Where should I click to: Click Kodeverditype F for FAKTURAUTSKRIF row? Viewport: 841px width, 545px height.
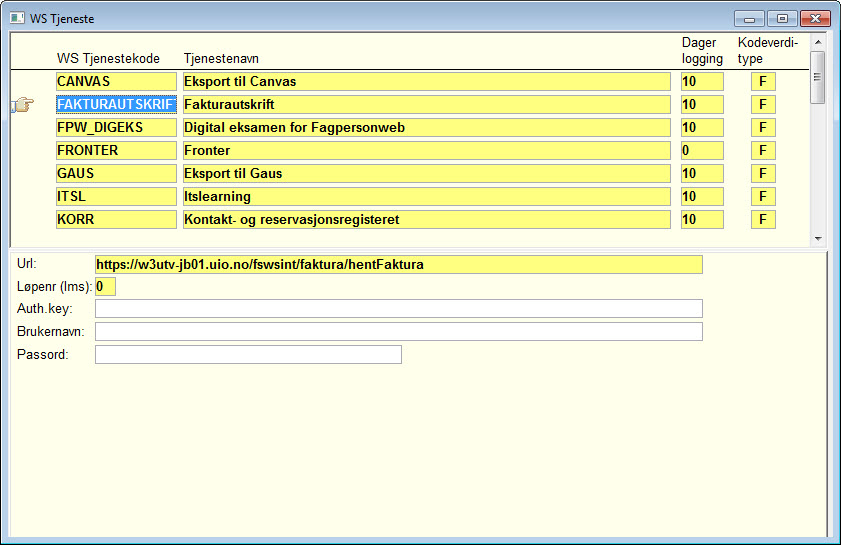click(x=763, y=104)
